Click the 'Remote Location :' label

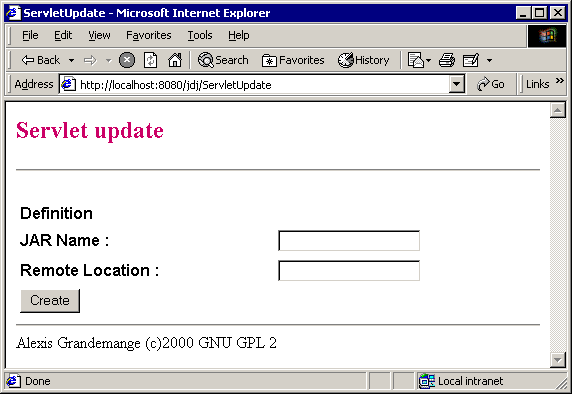coord(89,270)
